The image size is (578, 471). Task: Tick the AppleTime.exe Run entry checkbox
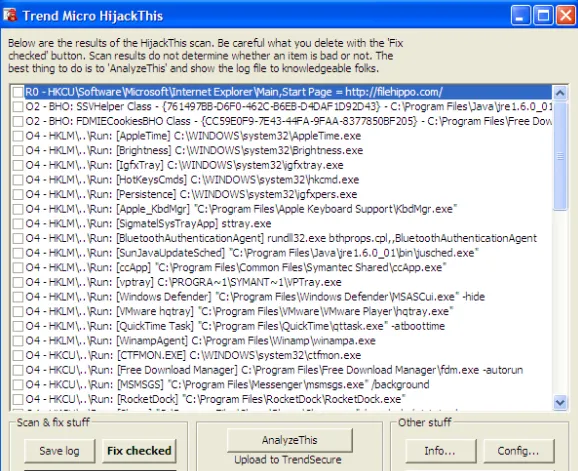pyautogui.click(x=18, y=136)
